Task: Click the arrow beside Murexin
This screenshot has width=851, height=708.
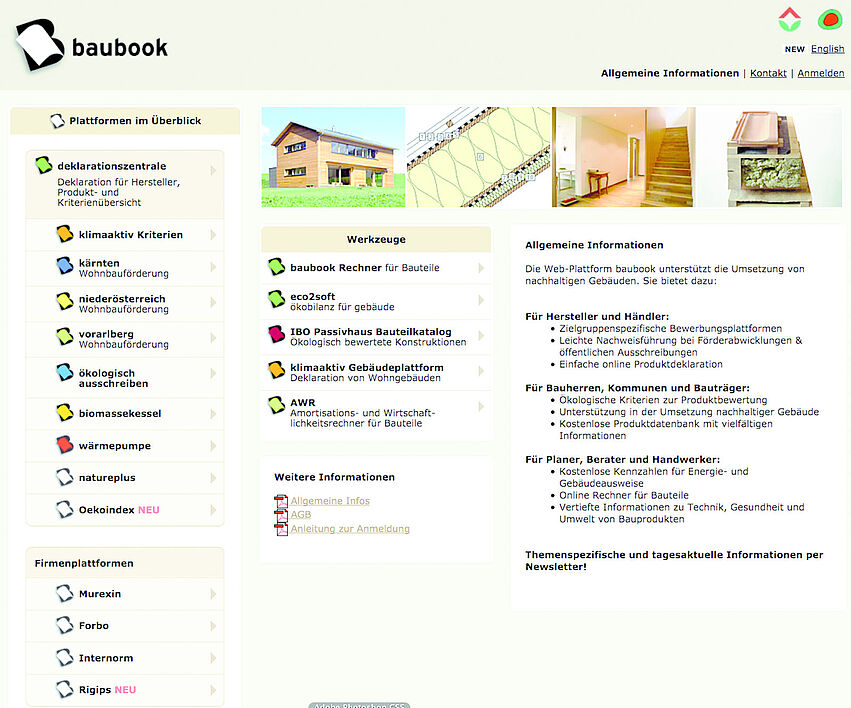Action: 213,594
